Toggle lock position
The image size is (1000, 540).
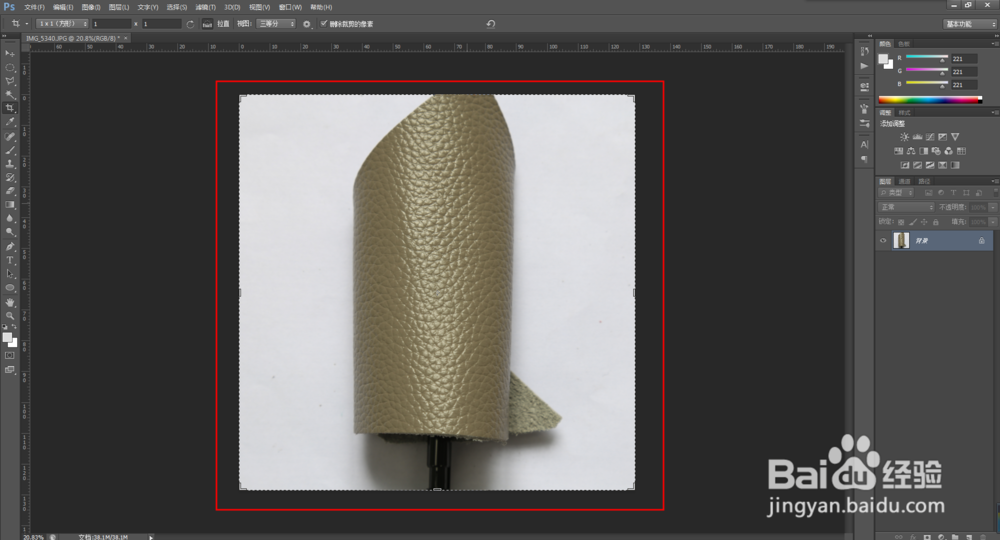pos(924,222)
